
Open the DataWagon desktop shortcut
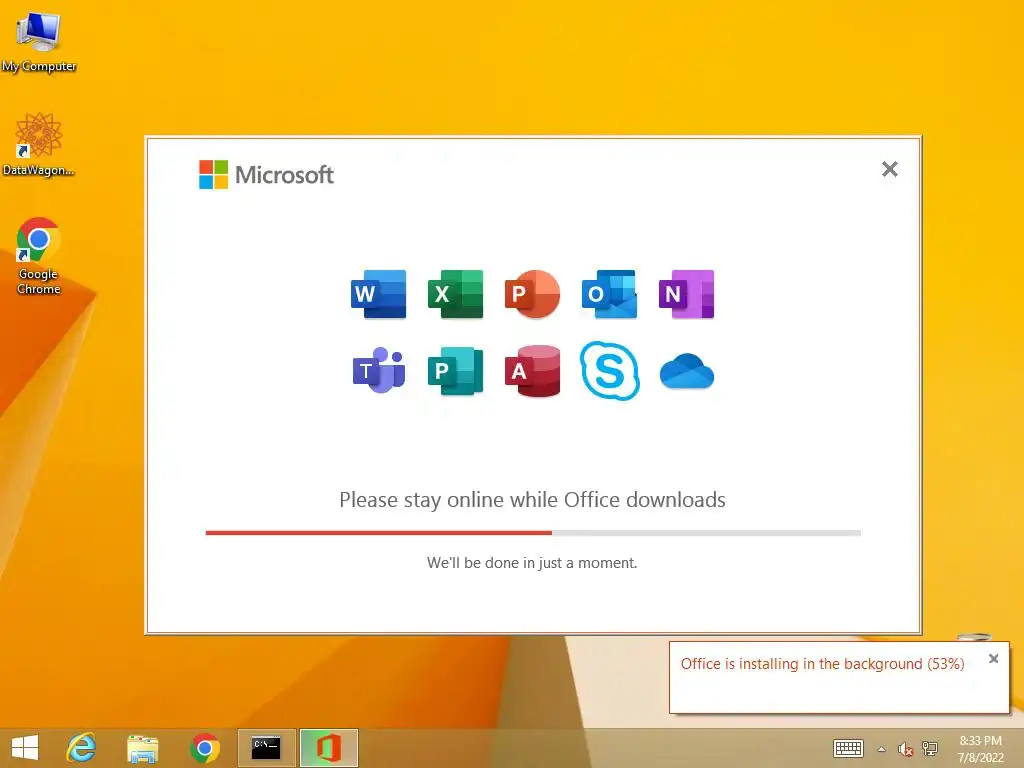pos(39,144)
